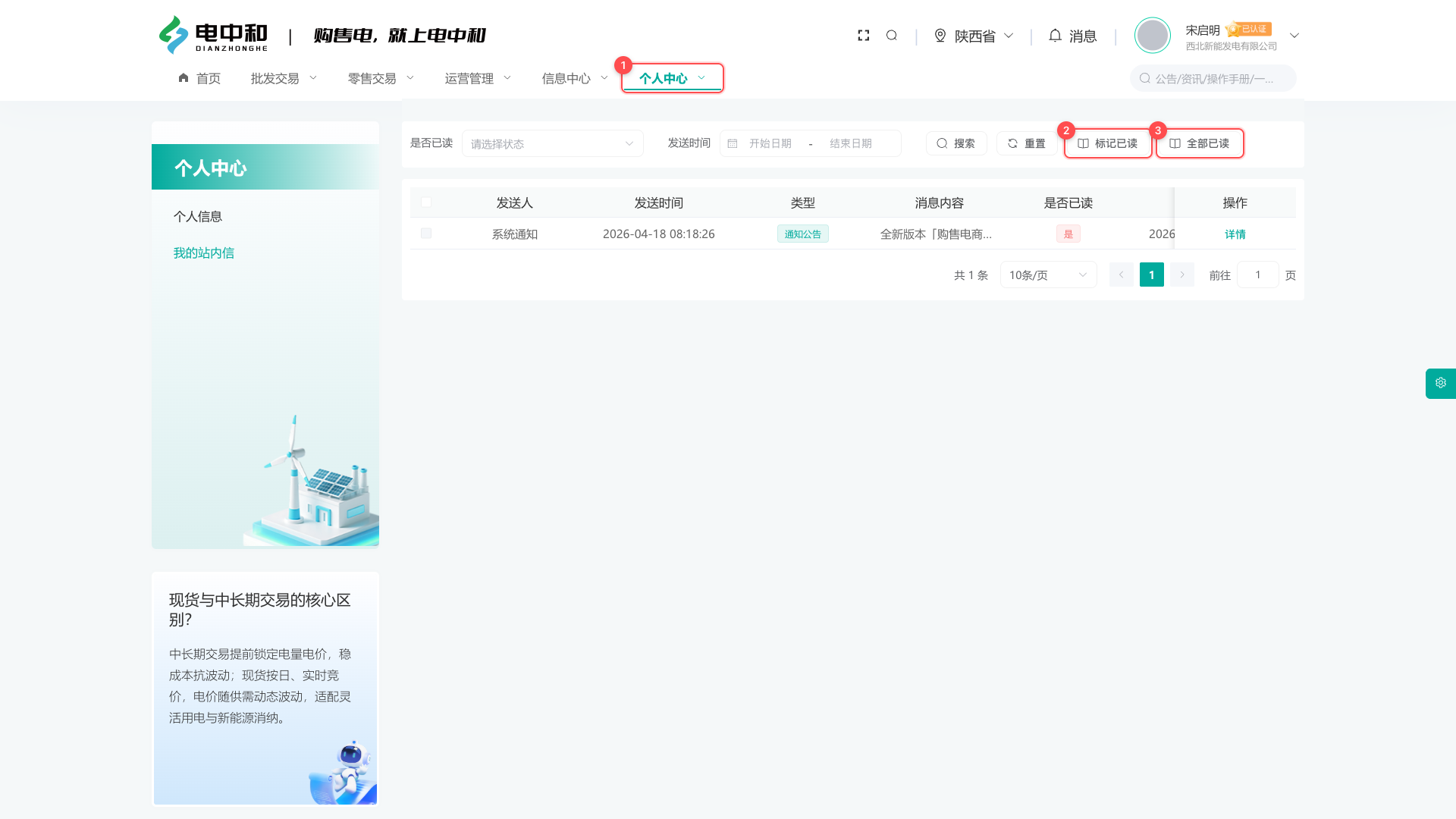Click 标记已读 button
1456x819 pixels.
pyautogui.click(x=1108, y=143)
